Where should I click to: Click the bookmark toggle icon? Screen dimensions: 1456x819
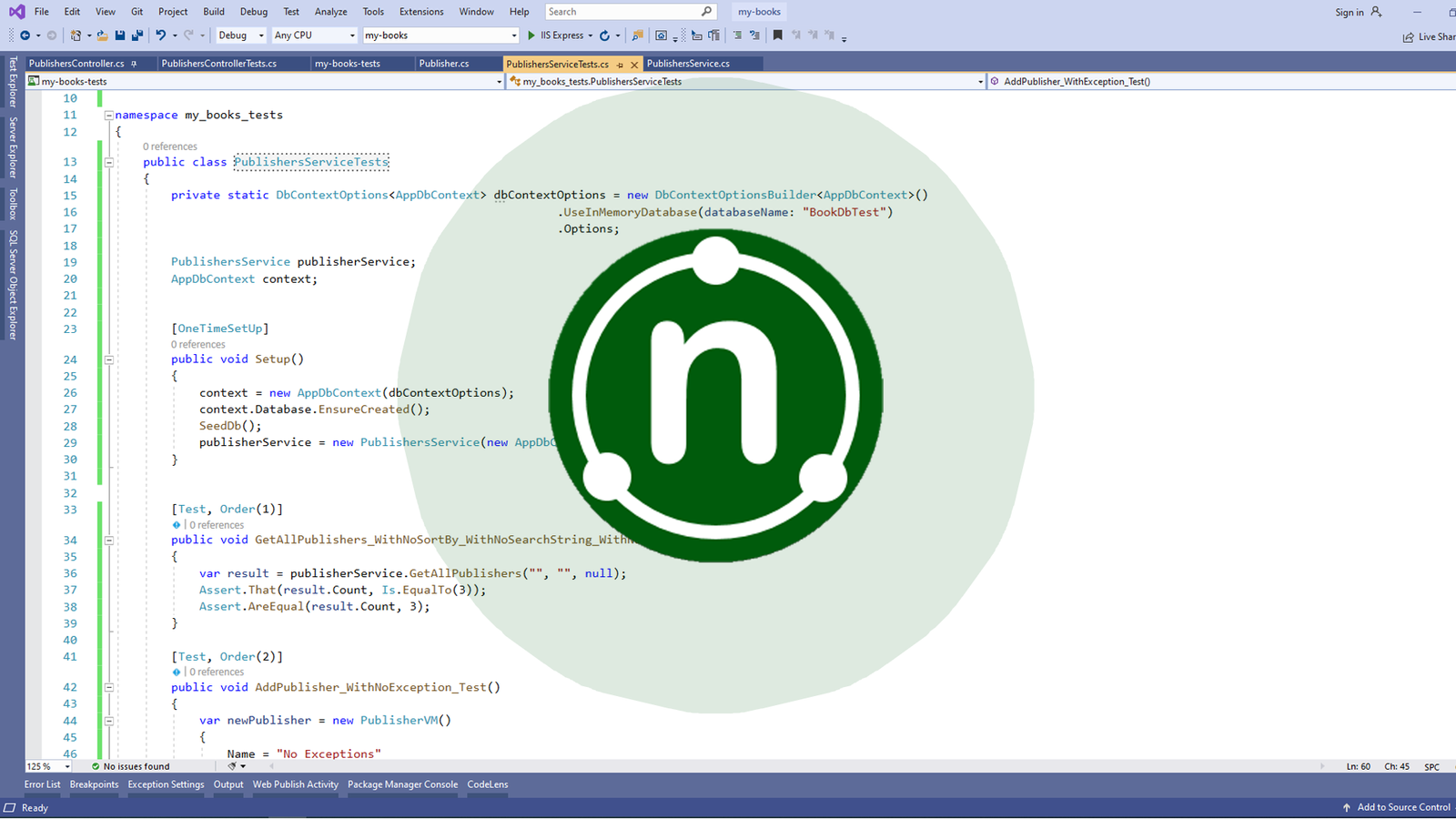click(777, 35)
